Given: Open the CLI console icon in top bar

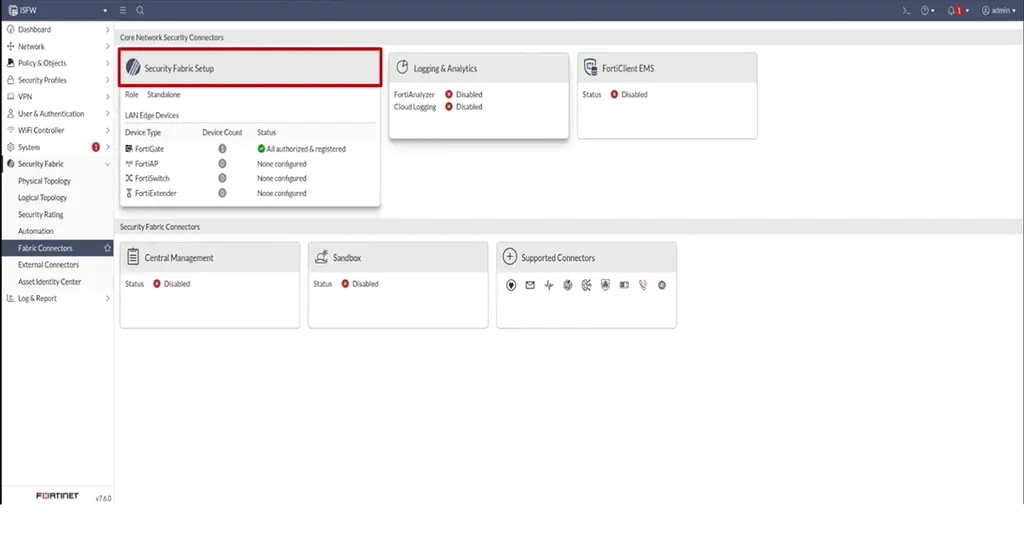Looking at the screenshot, I should click(906, 10).
